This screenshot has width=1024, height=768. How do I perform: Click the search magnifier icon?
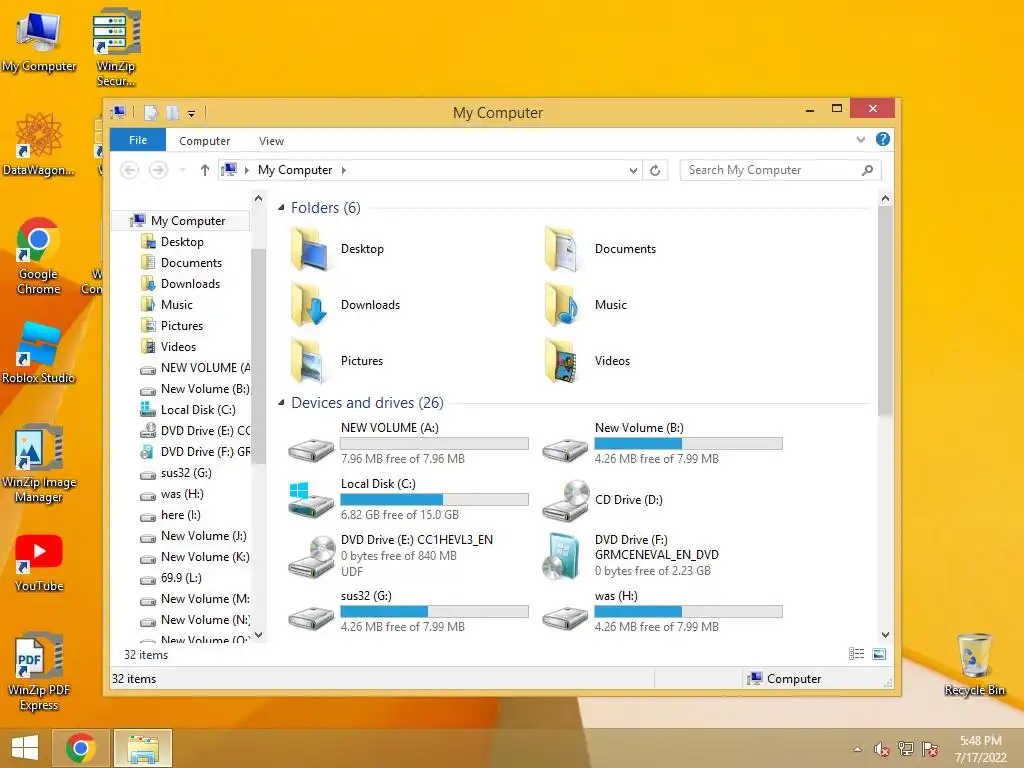coord(867,170)
